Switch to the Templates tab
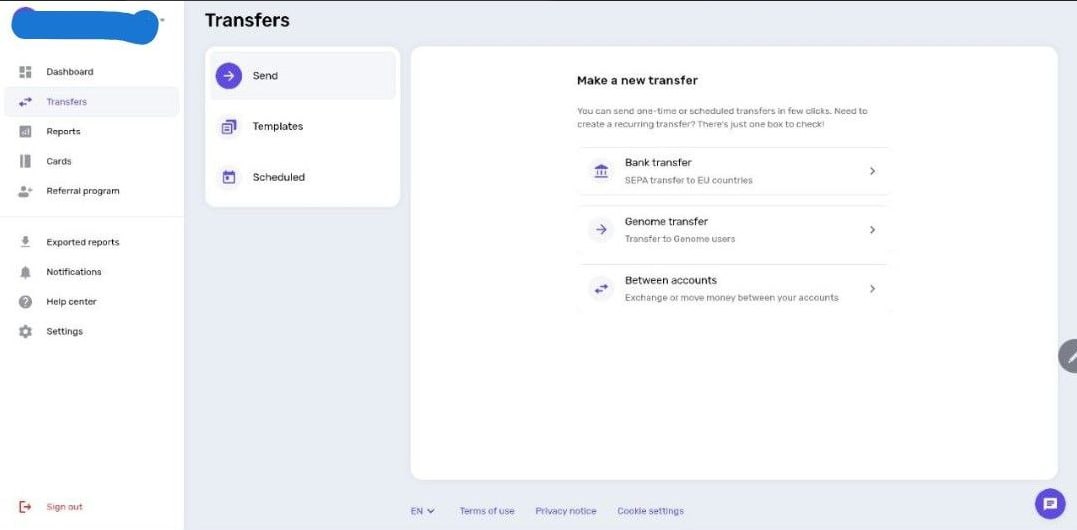 (303, 126)
